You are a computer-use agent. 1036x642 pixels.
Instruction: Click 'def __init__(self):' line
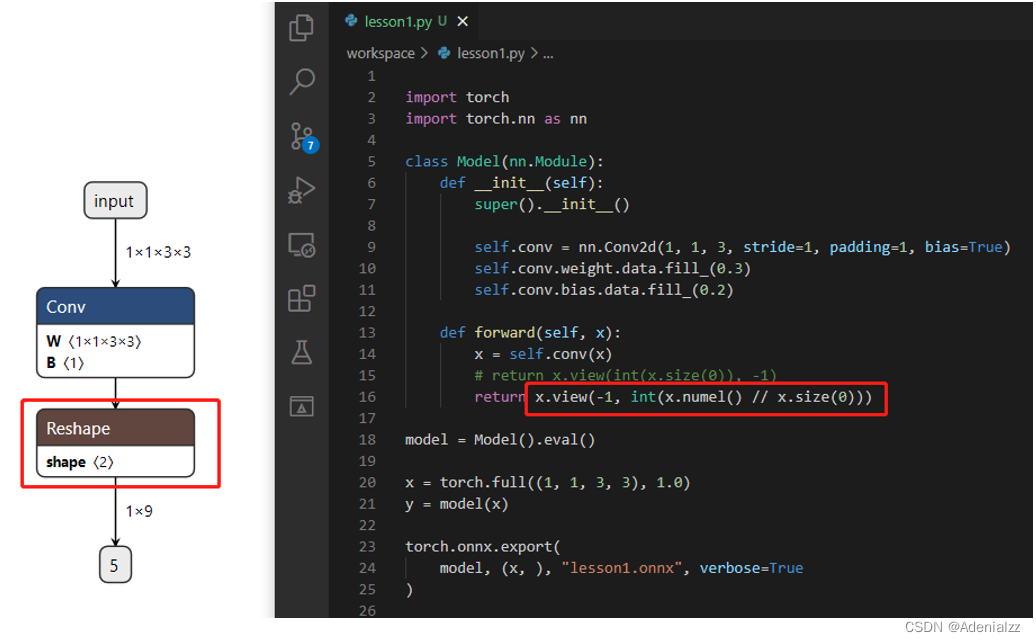(521, 183)
